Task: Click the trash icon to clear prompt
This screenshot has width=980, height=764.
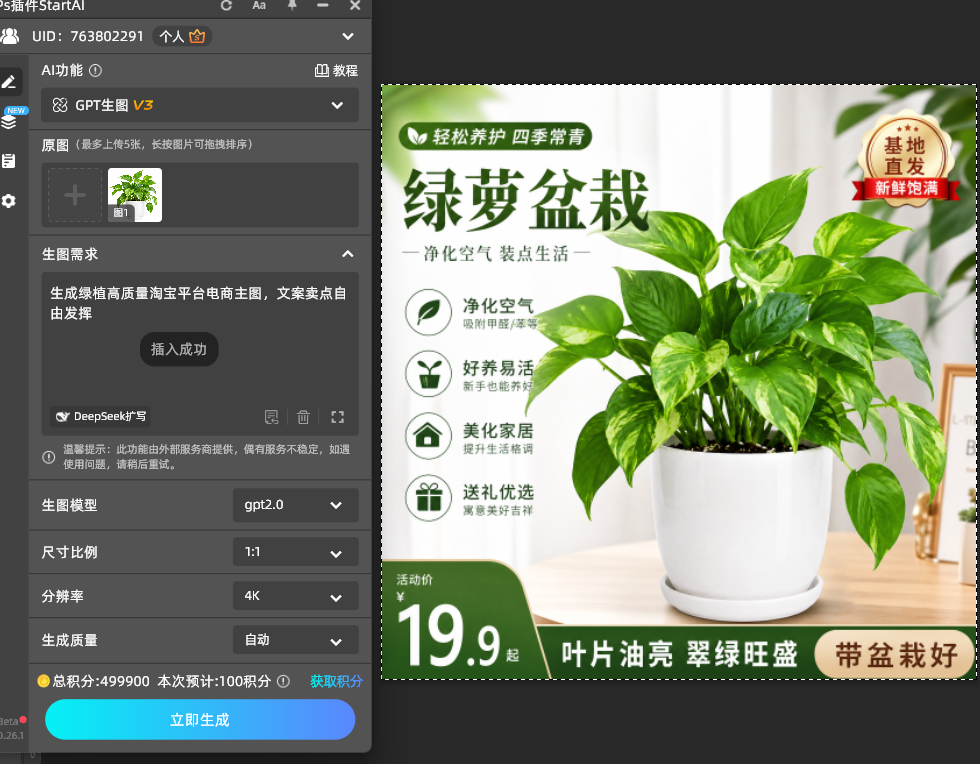Action: (303, 417)
